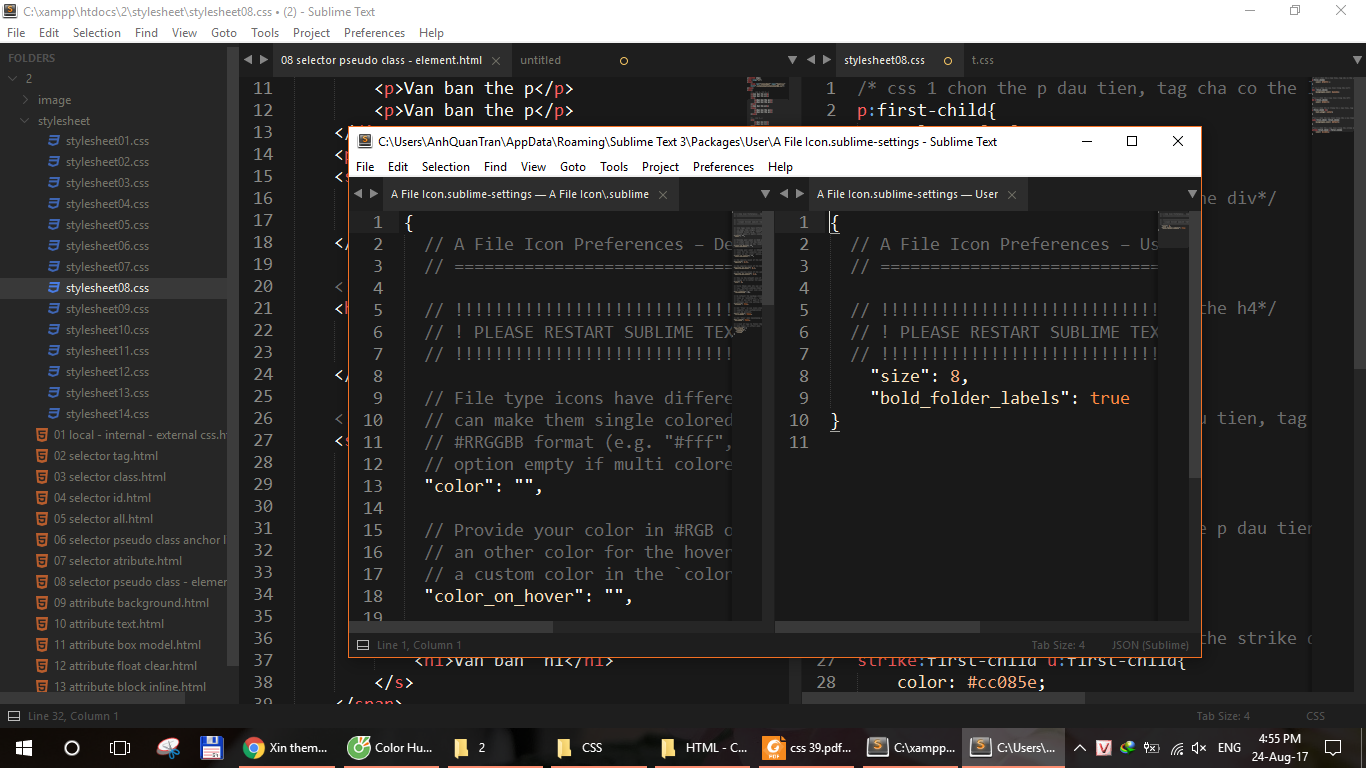Screen dimensions: 1366x768
Task: Open Tools menu in the settings window
Action: tap(614, 167)
